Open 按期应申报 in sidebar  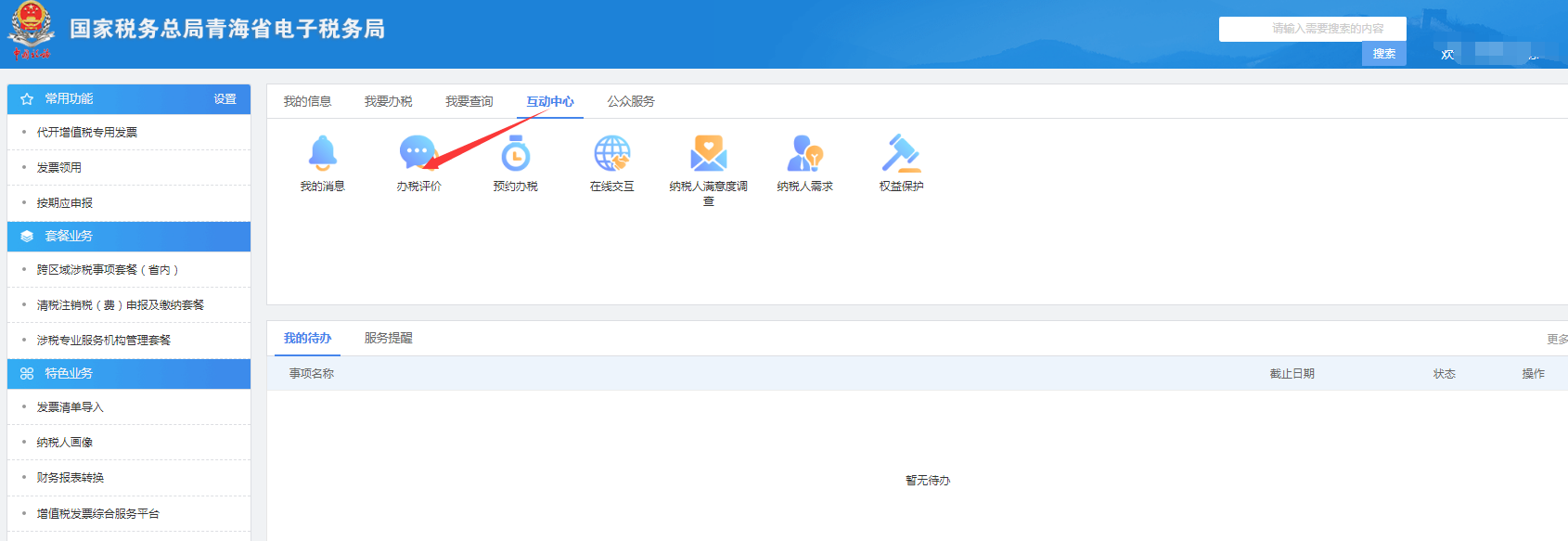(x=65, y=203)
